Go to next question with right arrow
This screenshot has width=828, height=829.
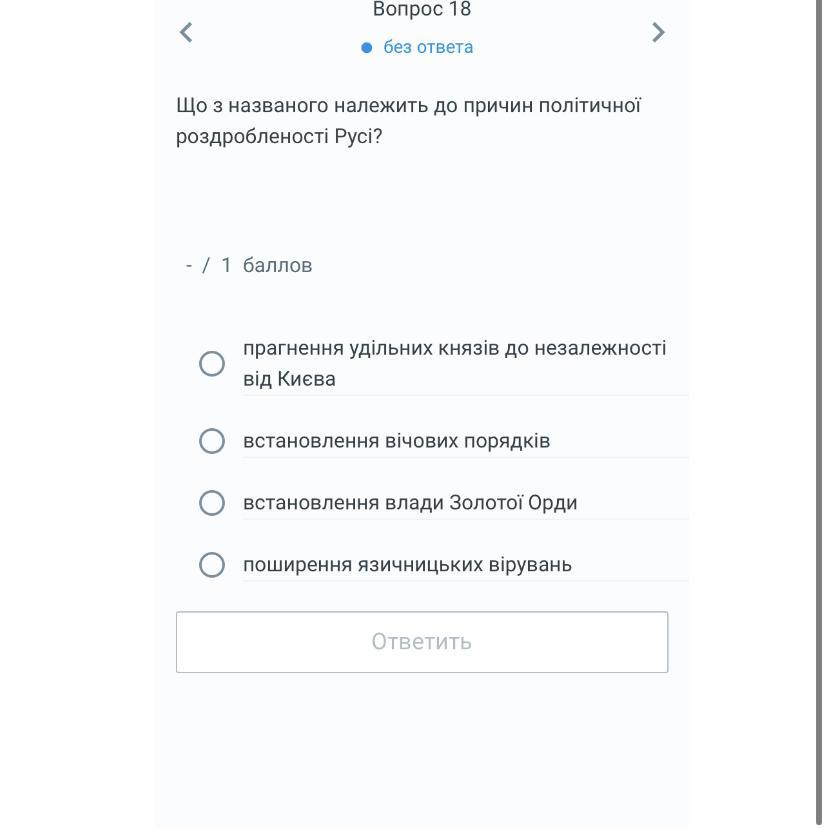[x=658, y=32]
